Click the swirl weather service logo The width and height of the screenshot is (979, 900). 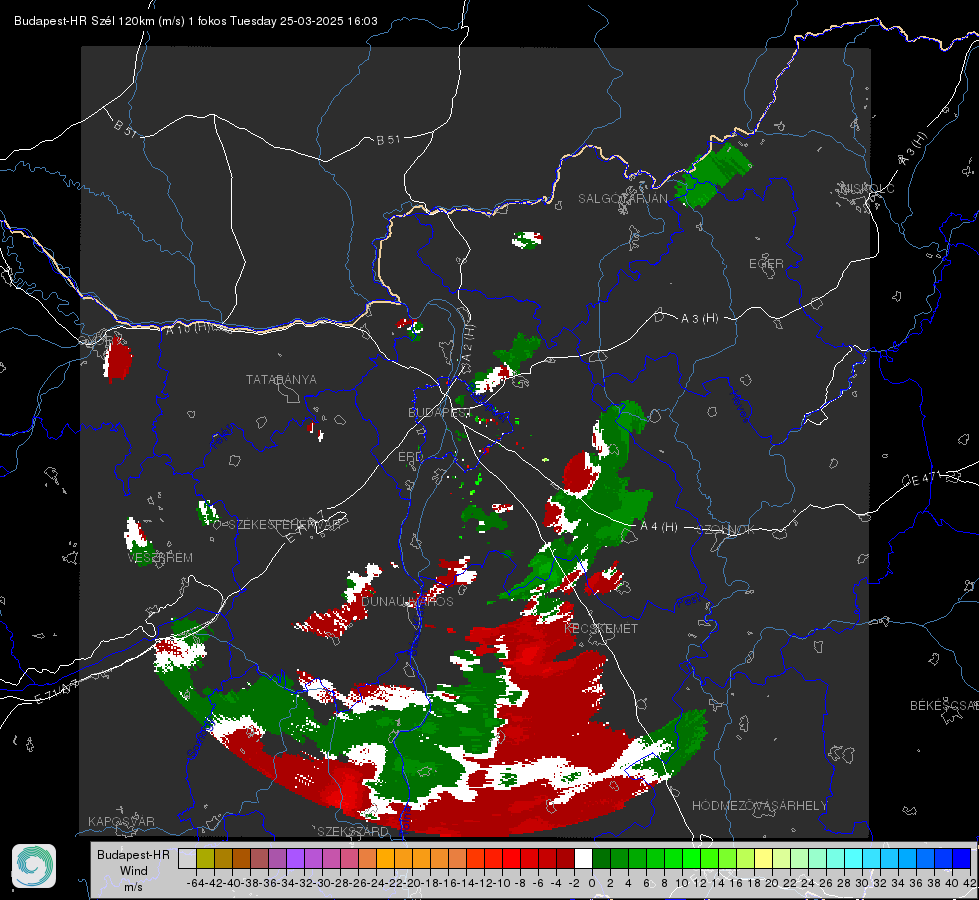34,866
